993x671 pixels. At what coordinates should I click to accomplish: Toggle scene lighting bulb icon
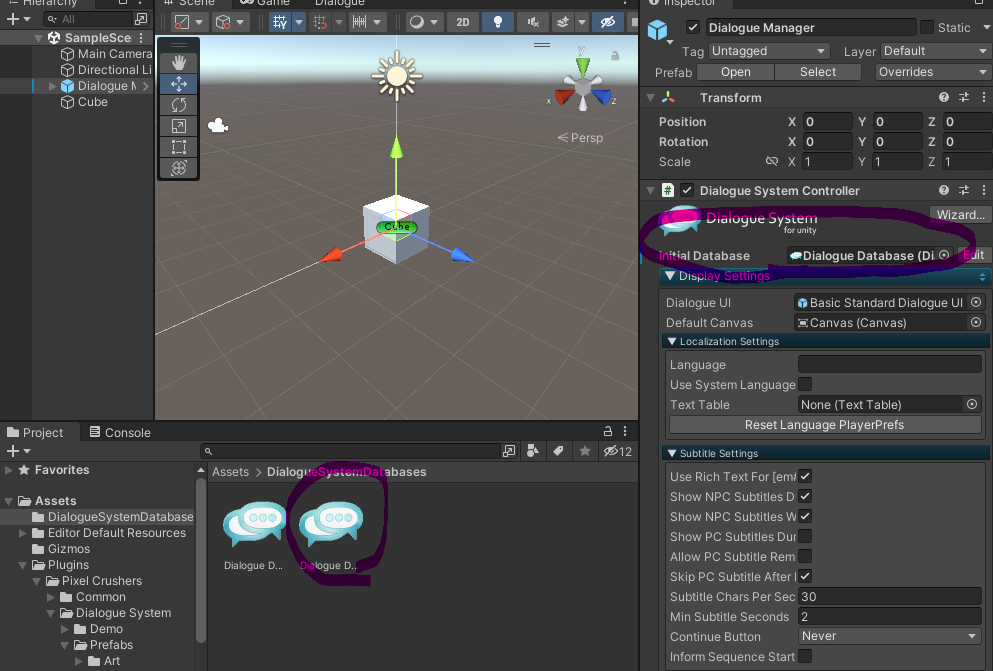pyautogui.click(x=498, y=22)
